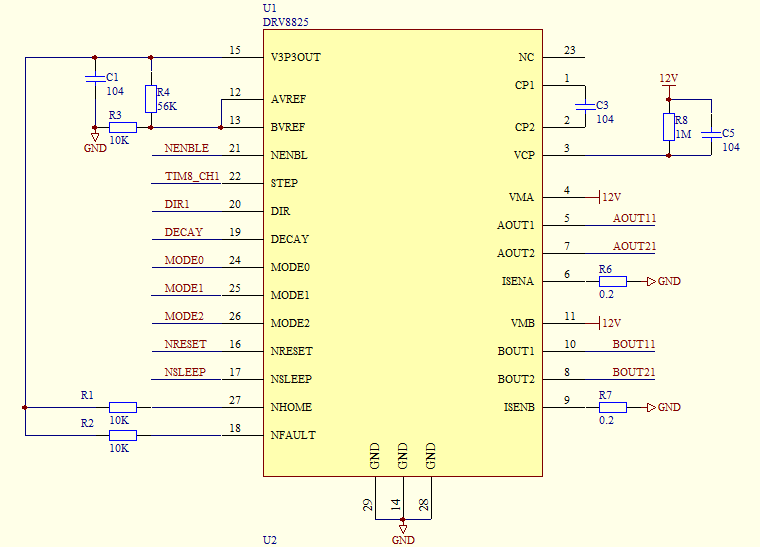760x547 pixels.
Task: Click the ISENA pin name
Action: coord(518,281)
